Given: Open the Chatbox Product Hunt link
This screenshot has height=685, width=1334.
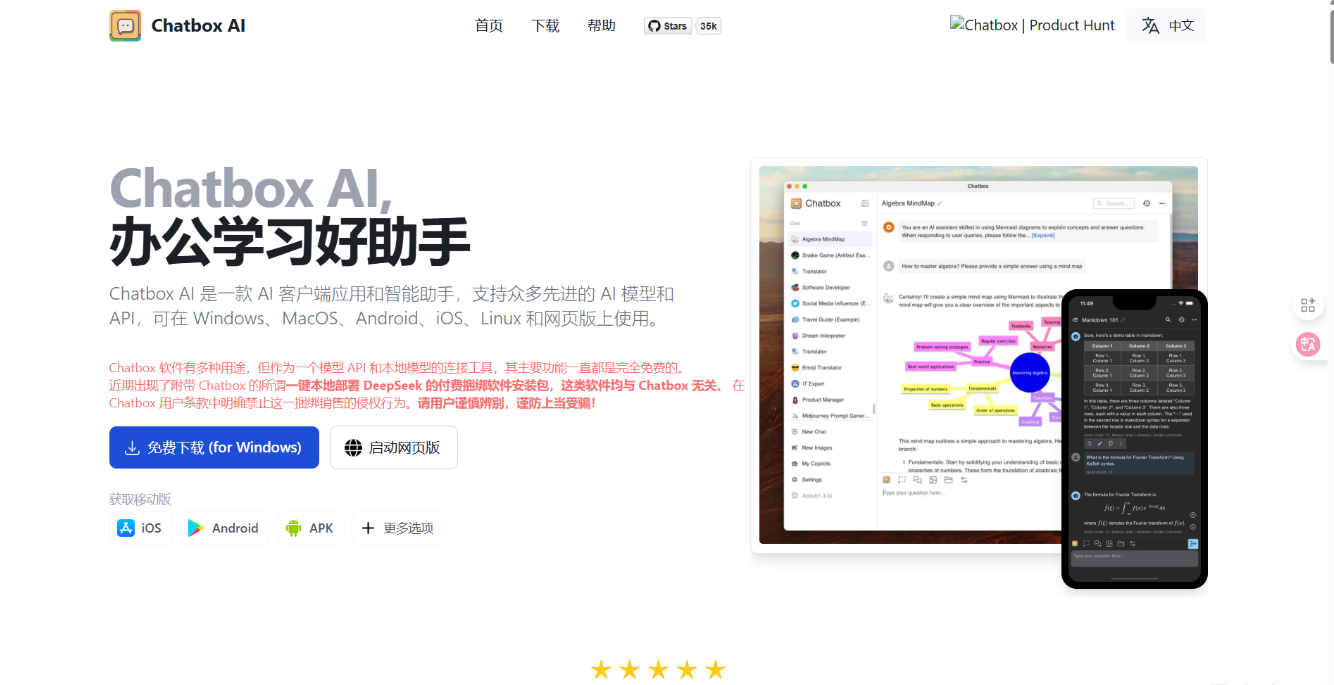Looking at the screenshot, I should (x=1032, y=25).
